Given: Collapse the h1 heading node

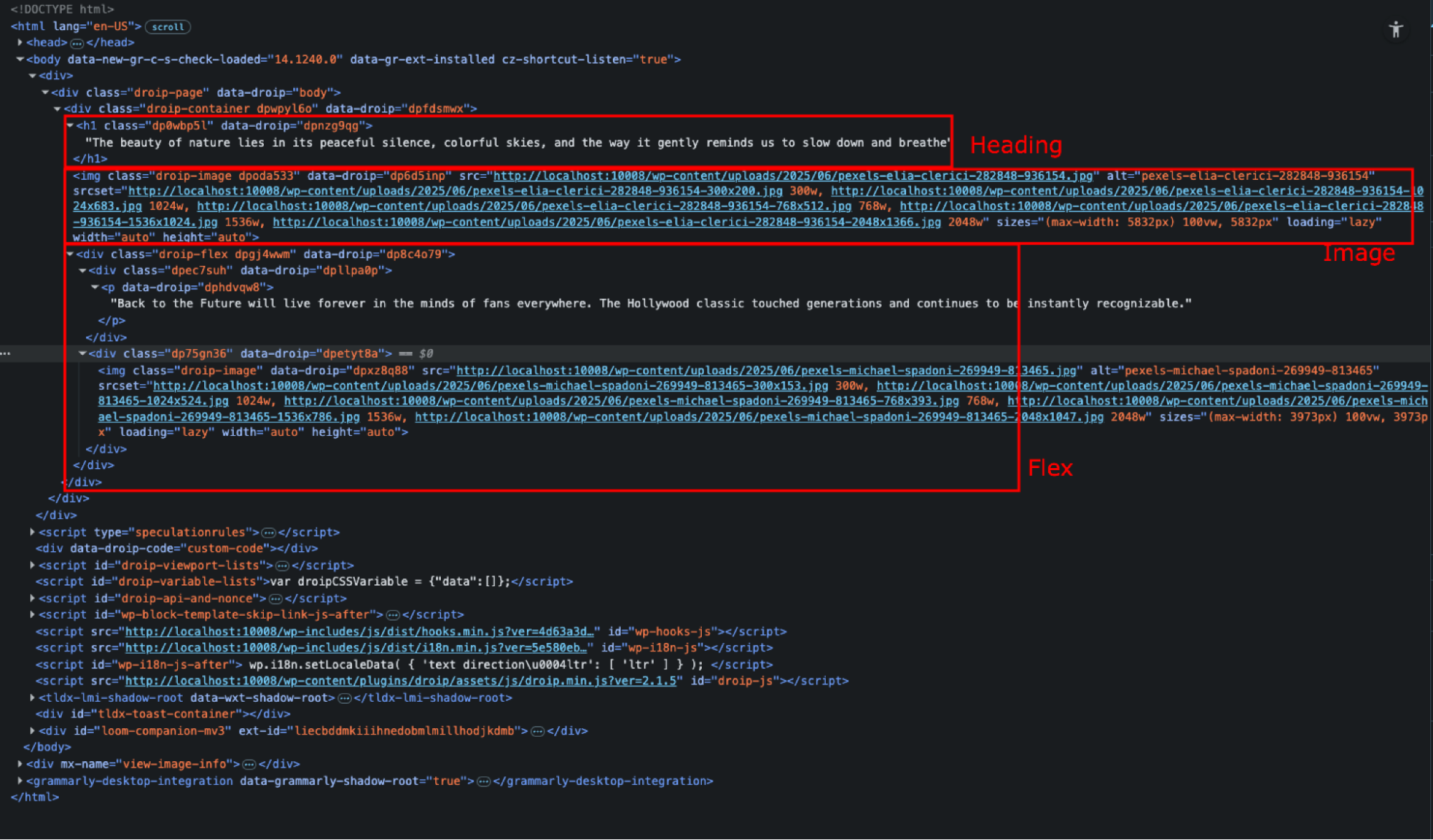Looking at the screenshot, I should 69,125.
